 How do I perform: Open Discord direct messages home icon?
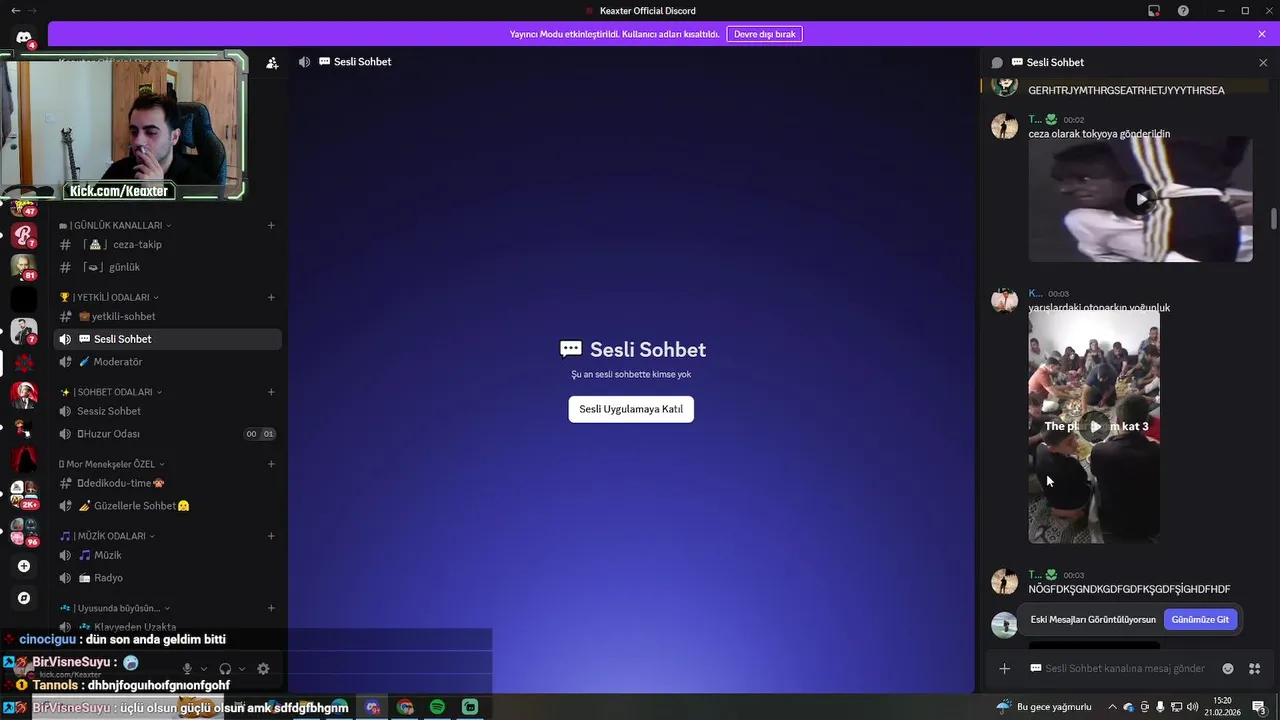(24, 37)
